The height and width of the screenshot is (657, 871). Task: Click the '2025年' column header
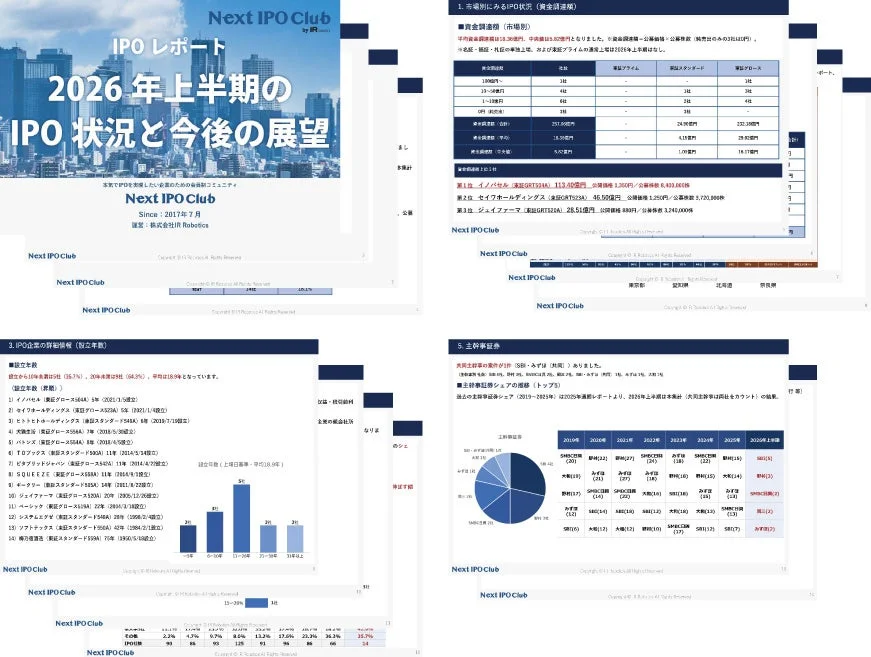click(x=732, y=440)
